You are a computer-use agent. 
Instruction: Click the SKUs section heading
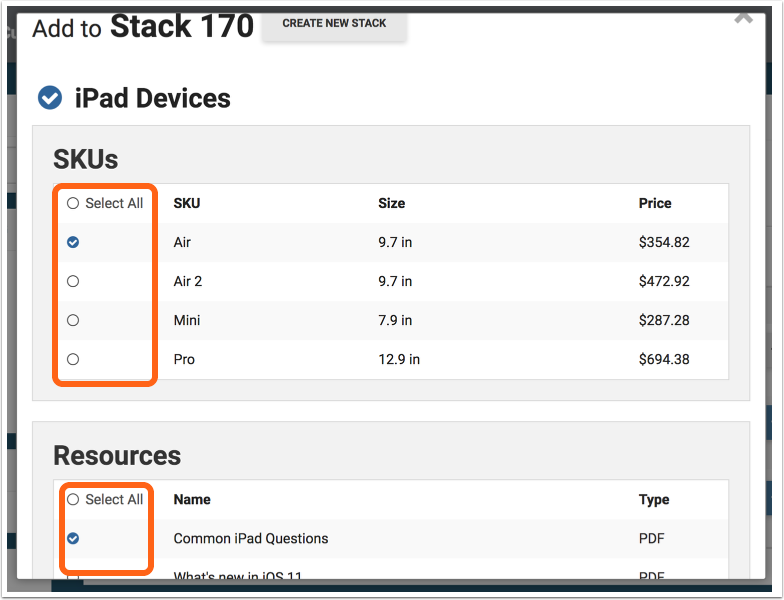pyautogui.click(x=86, y=159)
